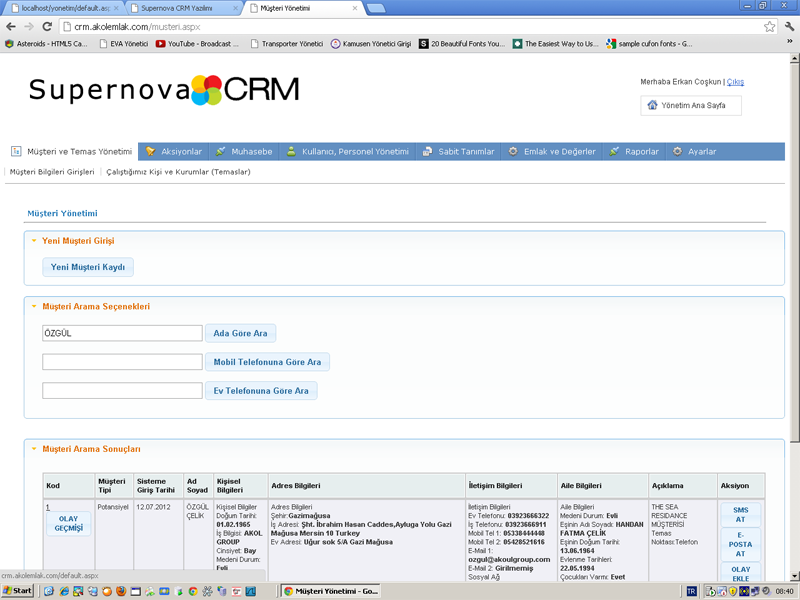The height and width of the screenshot is (600, 800).
Task: Click the browser Back arrow
Action: coord(11,27)
